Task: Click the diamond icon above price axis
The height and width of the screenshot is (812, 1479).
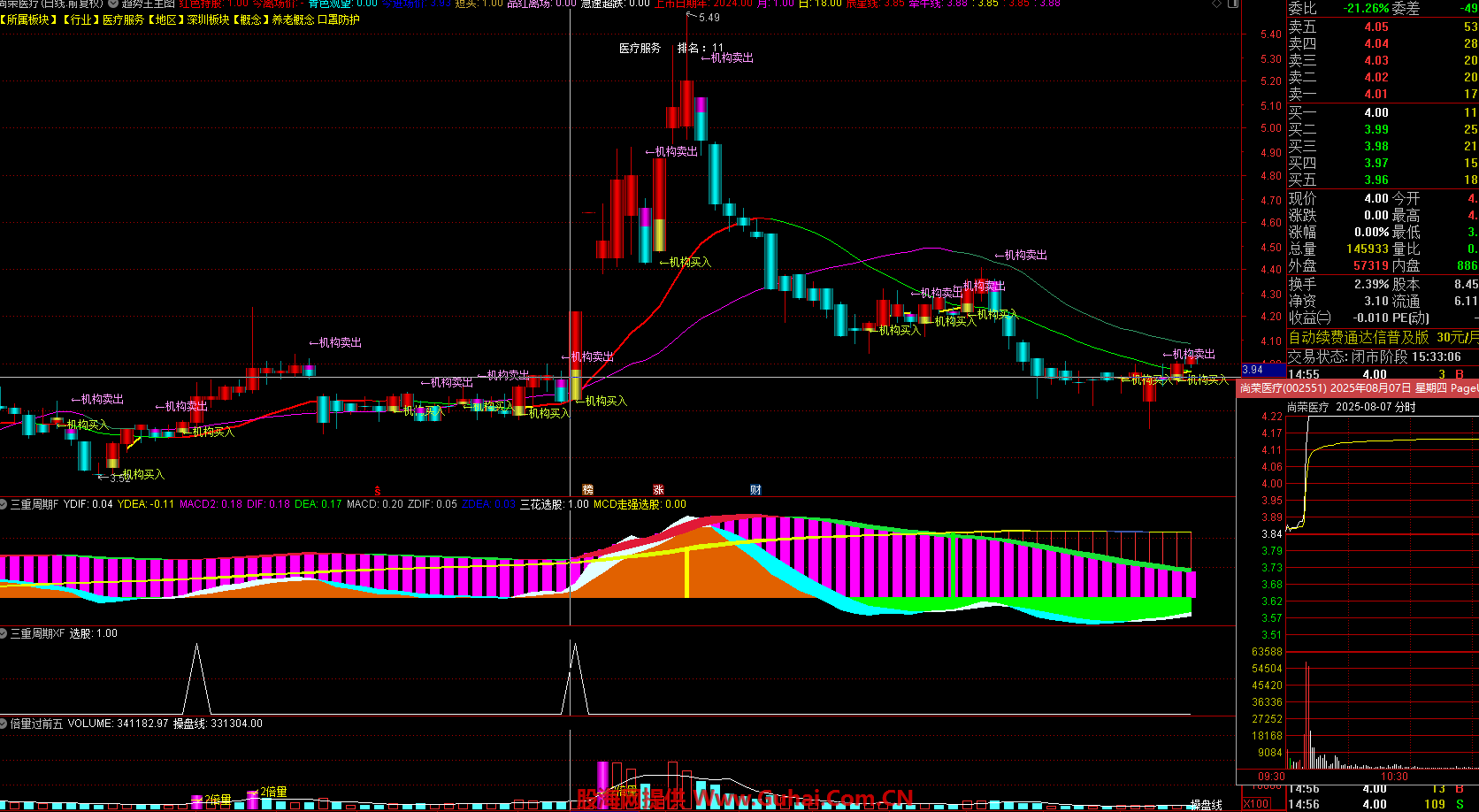Action: tap(1218, 4)
